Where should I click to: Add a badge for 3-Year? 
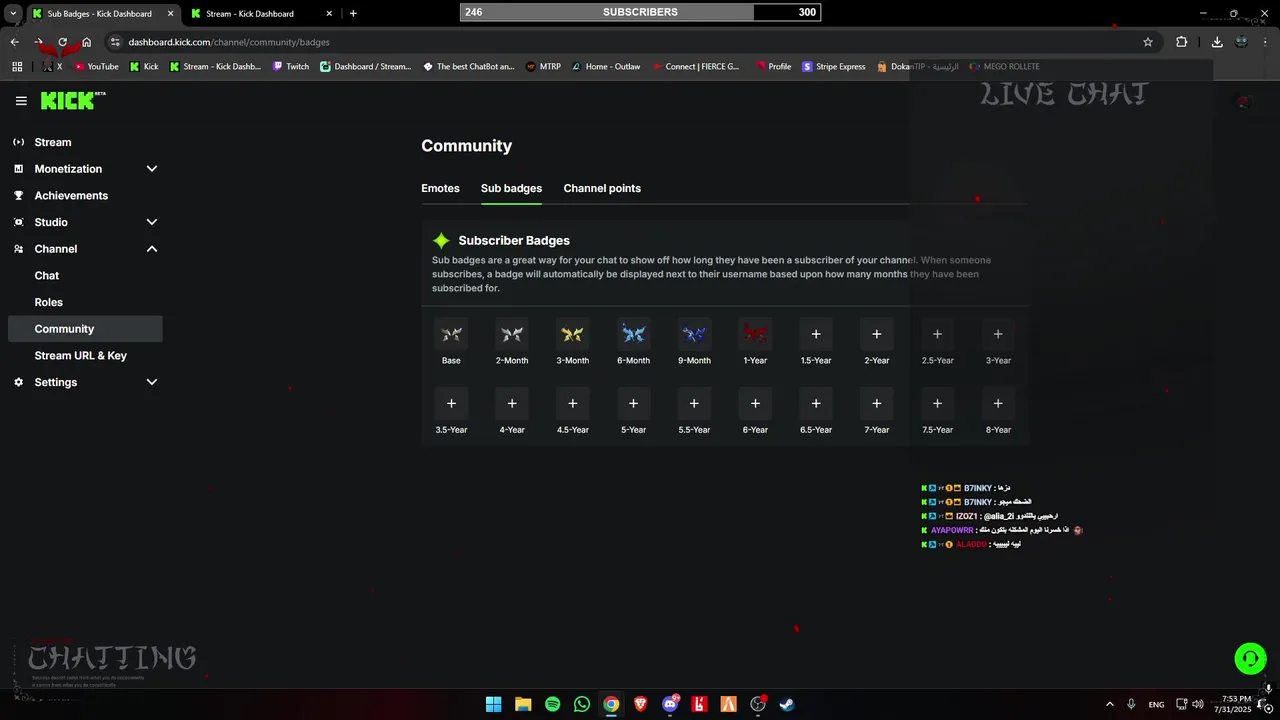pyautogui.click(x=998, y=334)
